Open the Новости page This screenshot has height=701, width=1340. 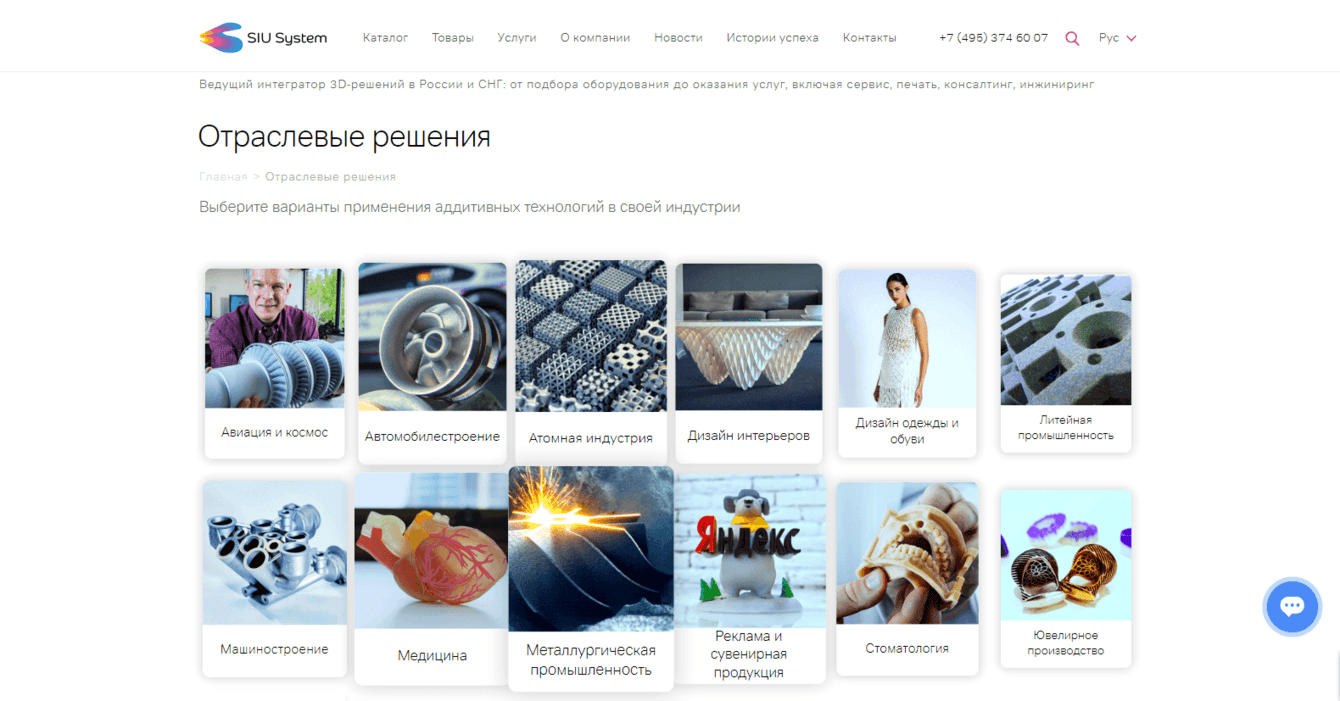click(678, 38)
